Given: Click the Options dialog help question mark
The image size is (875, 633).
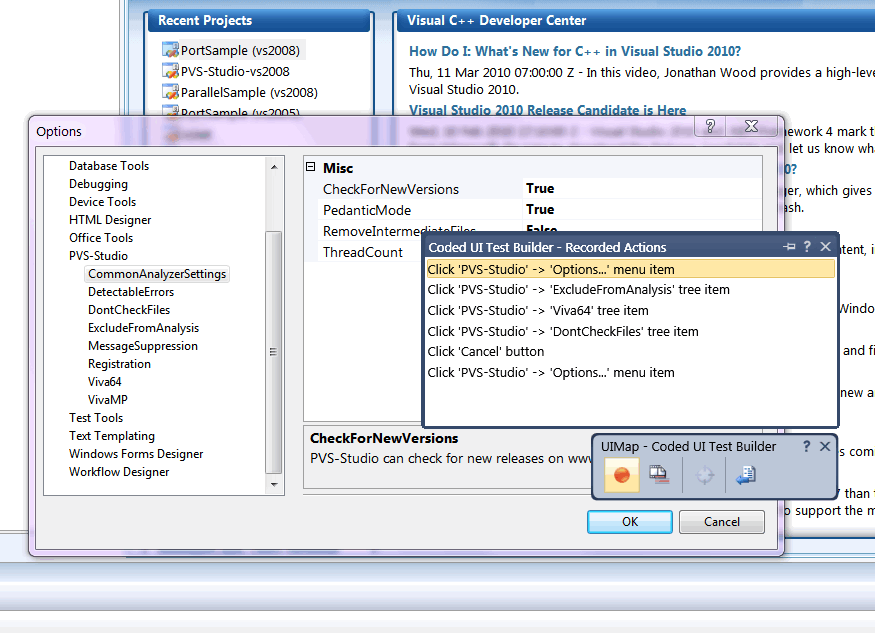Looking at the screenshot, I should point(710,126).
